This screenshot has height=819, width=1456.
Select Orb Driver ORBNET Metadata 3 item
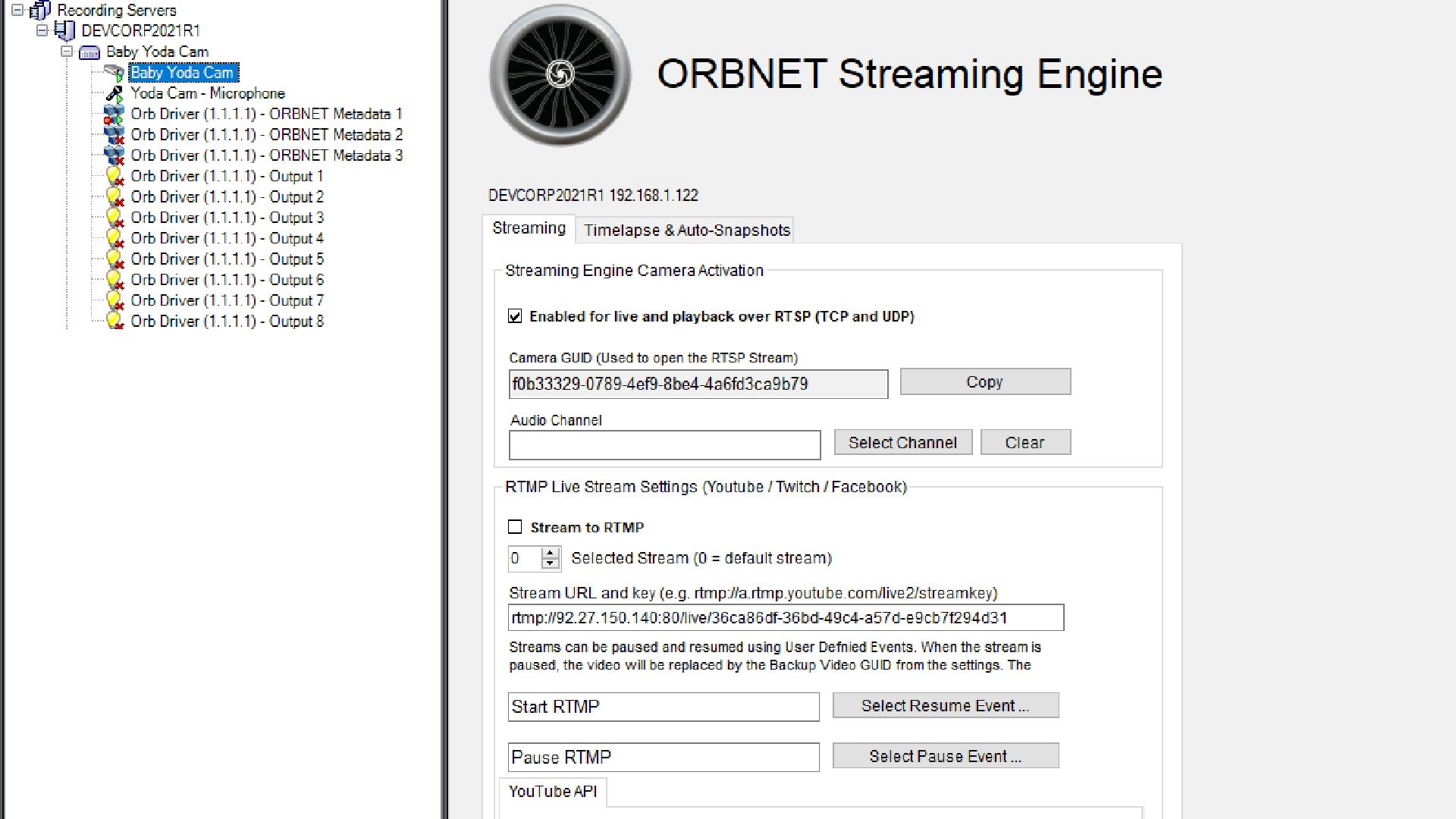266,155
